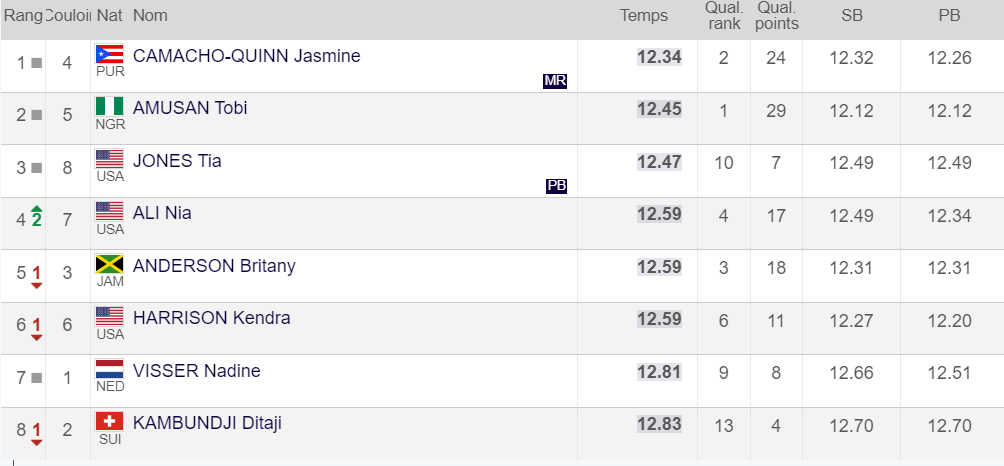The image size is (1004, 466).
Task: Click the USA flag beside JONES Tia
Action: click(109, 159)
